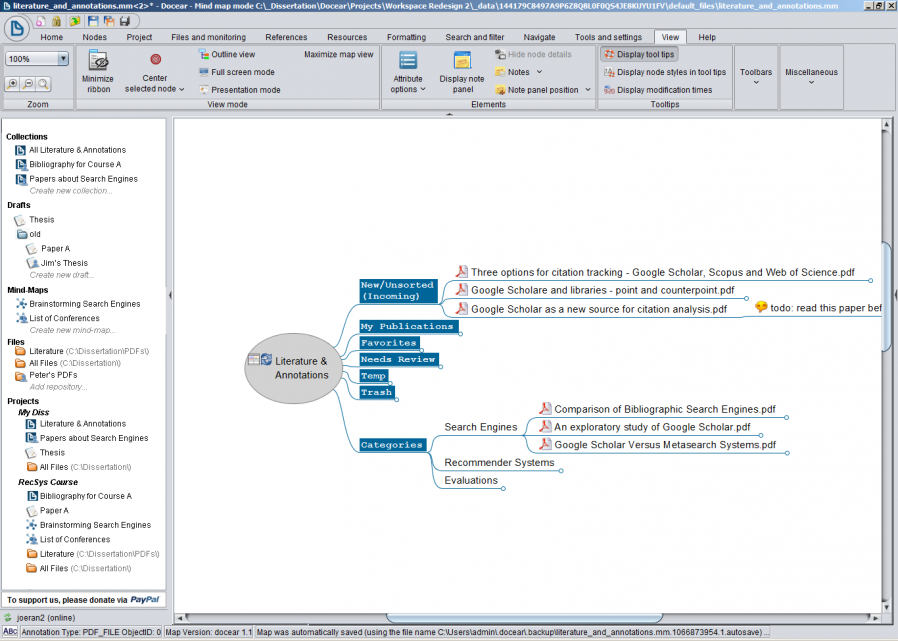Open Note panel position dropdown
The width and height of the screenshot is (898, 641).
click(x=588, y=90)
